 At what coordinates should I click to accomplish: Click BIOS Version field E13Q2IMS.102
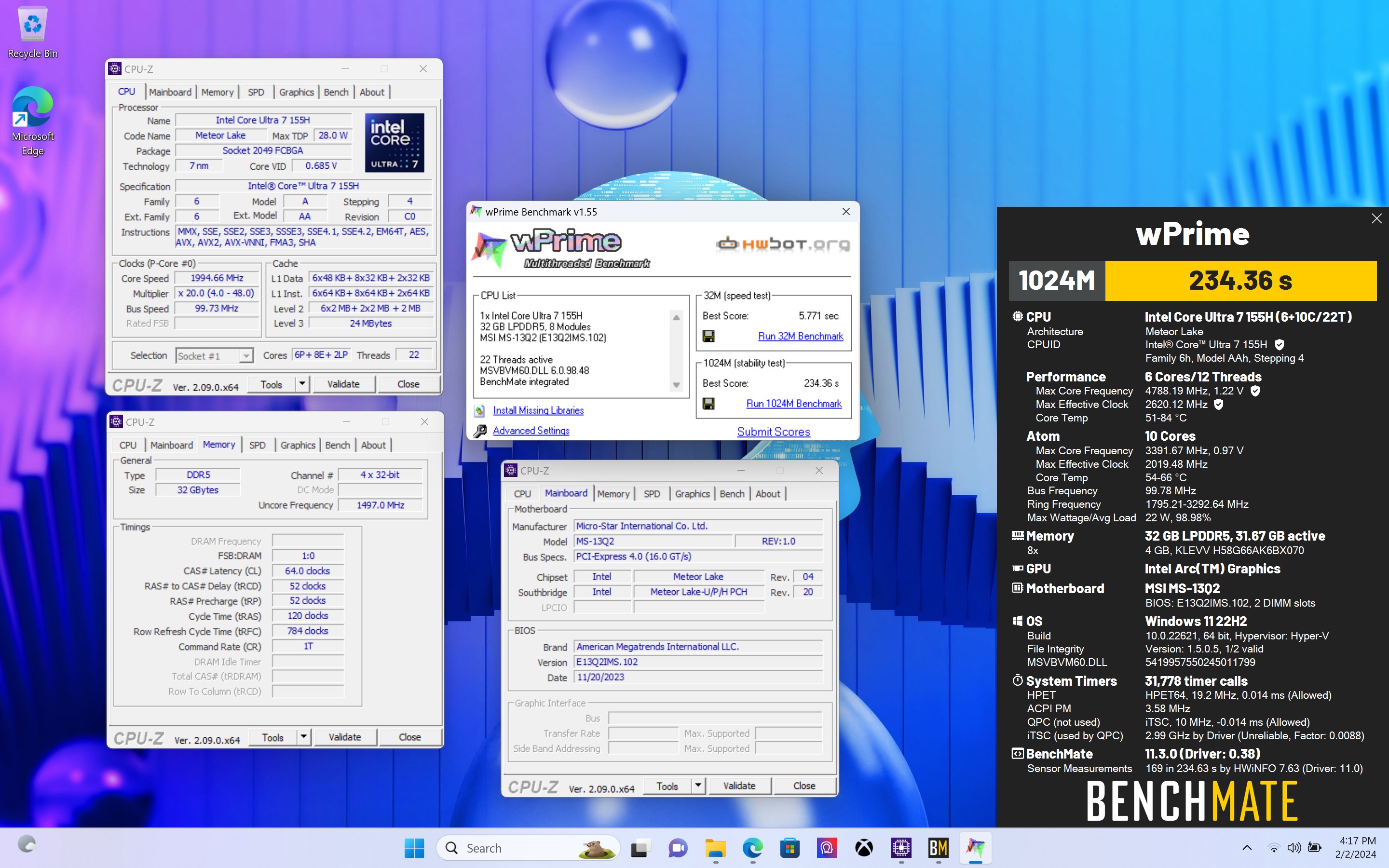click(x=698, y=662)
